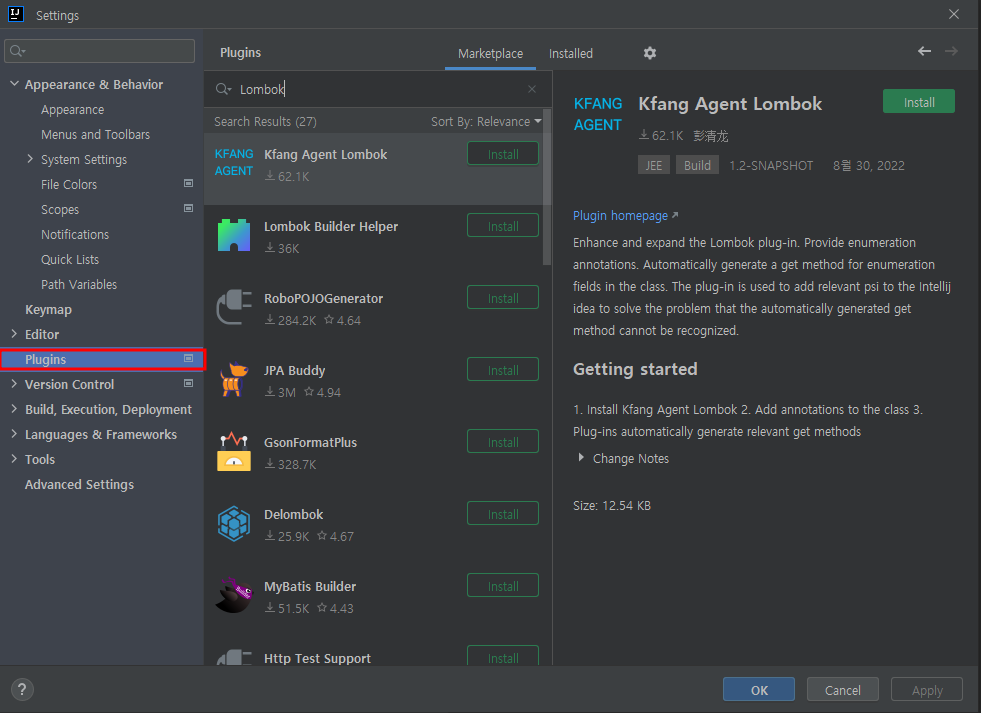Click the settings search magnifier icon
Image resolution: width=981 pixels, height=713 pixels.
pyautogui.click(x=17, y=51)
